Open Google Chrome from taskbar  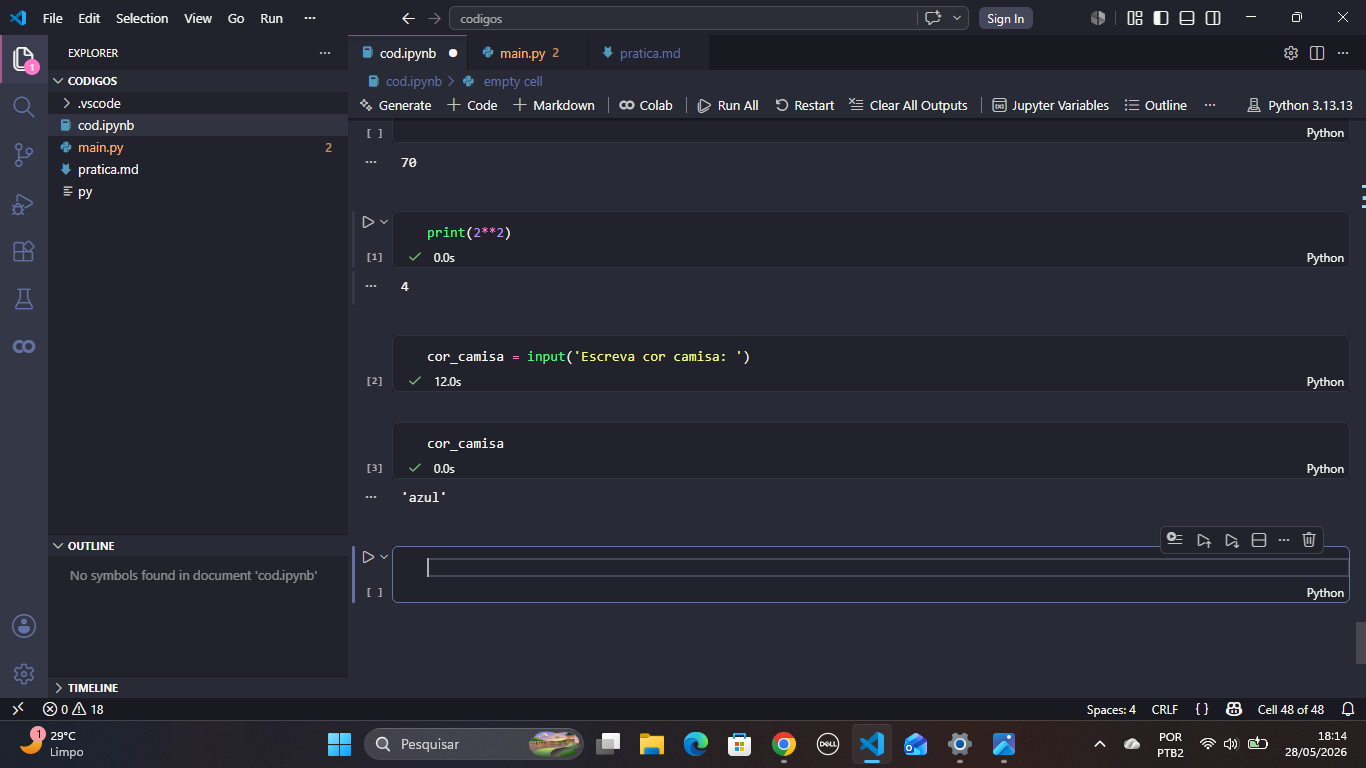coord(784,744)
